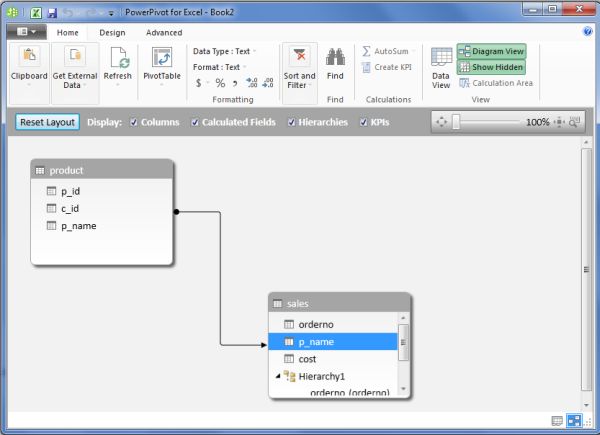Click the Hierarchy1 row in sales
Screen dimensions: 600x435
pyautogui.click(x=333, y=376)
